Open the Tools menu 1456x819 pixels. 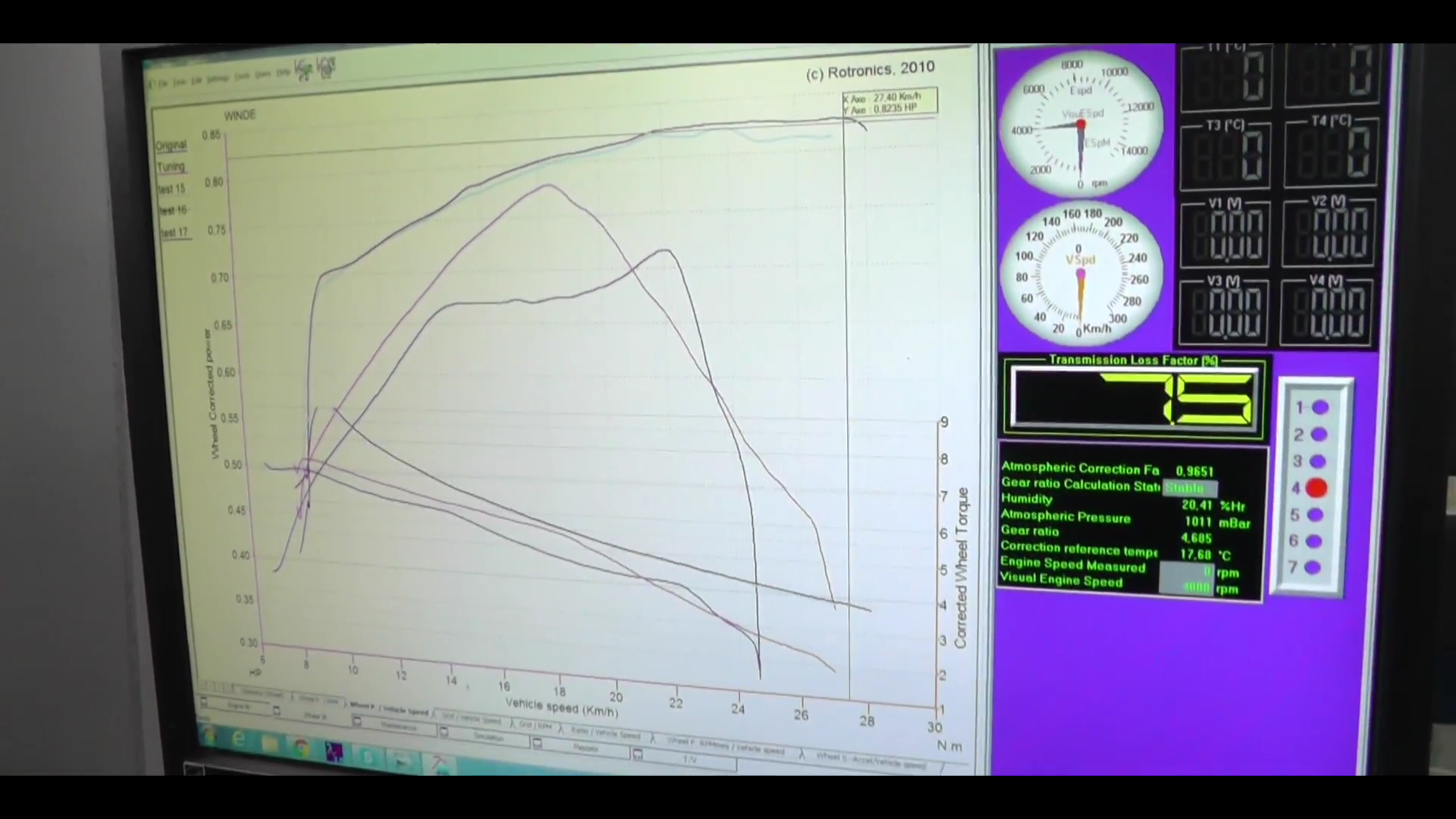242,75
